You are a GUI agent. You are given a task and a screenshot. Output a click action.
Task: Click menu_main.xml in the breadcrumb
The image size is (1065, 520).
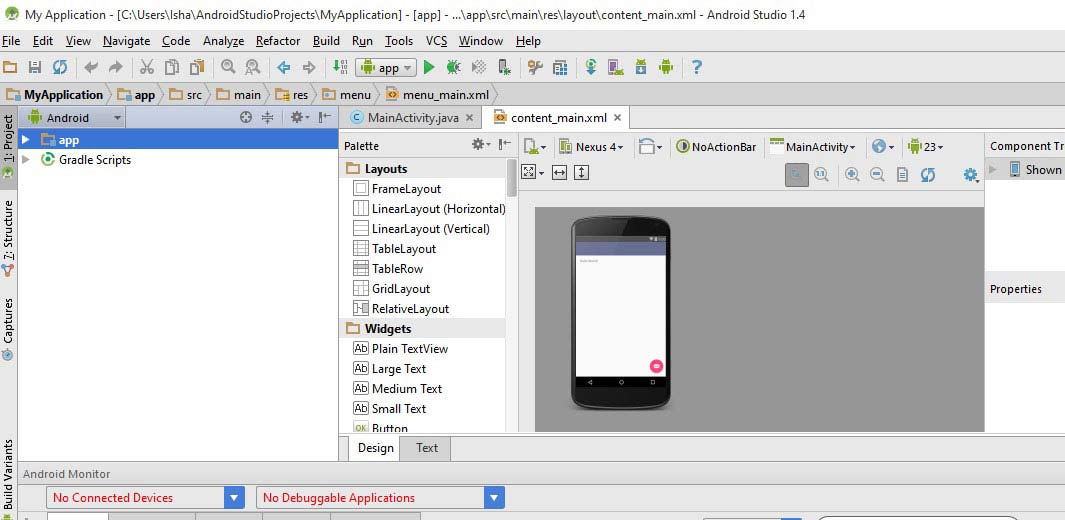pyautogui.click(x=437, y=94)
